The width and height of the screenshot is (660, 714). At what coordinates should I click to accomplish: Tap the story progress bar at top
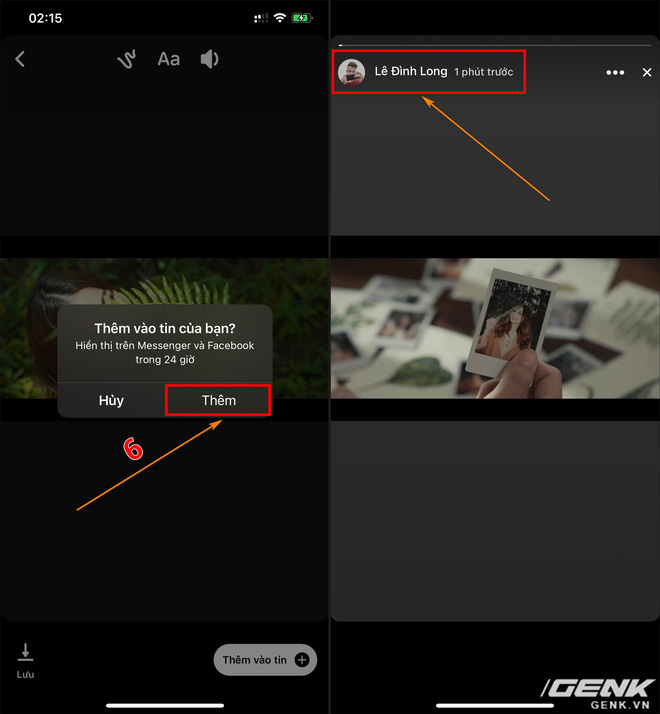tap(495, 45)
